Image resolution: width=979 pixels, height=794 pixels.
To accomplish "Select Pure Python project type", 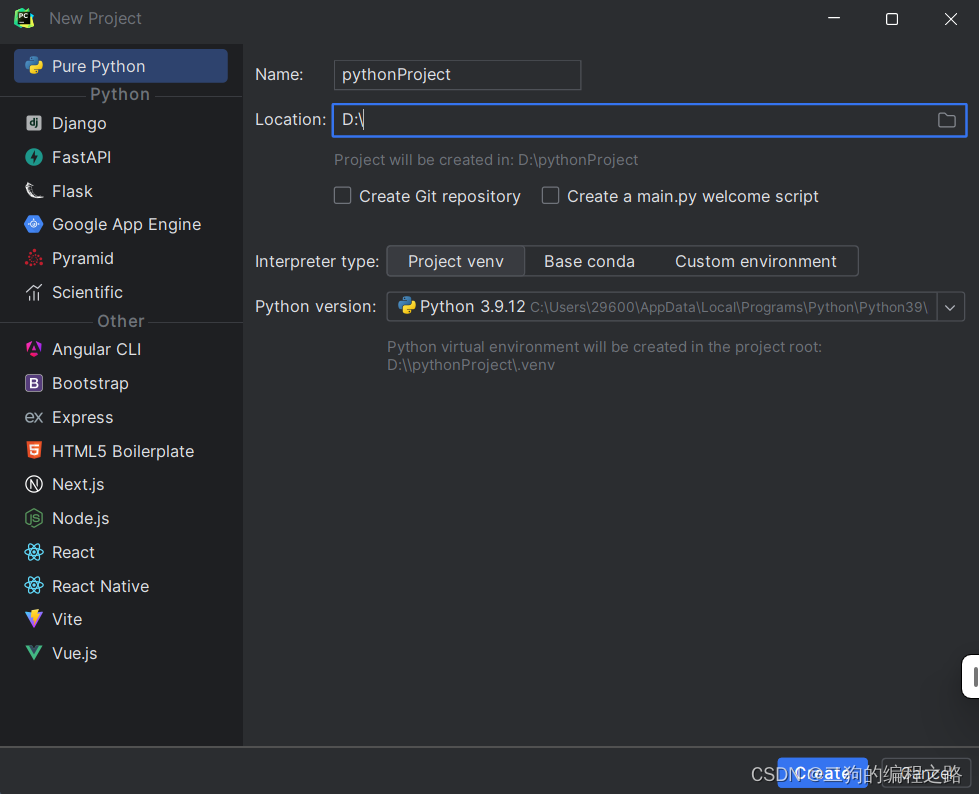I will [121, 66].
